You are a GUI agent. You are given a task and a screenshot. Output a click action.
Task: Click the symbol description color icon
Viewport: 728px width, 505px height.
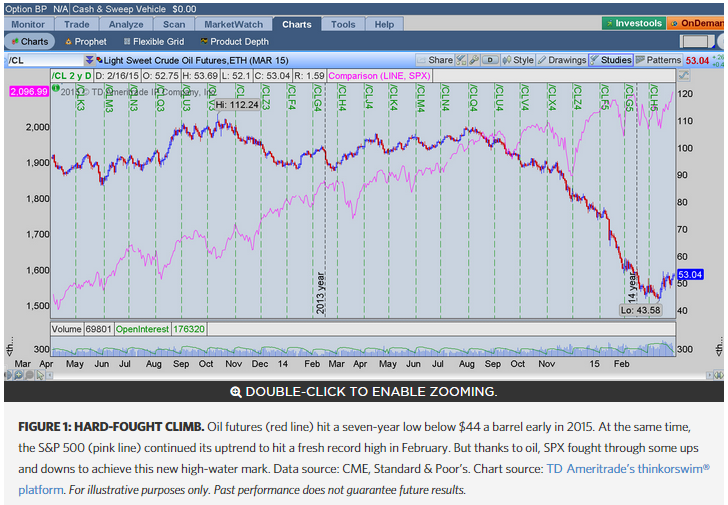[99, 60]
